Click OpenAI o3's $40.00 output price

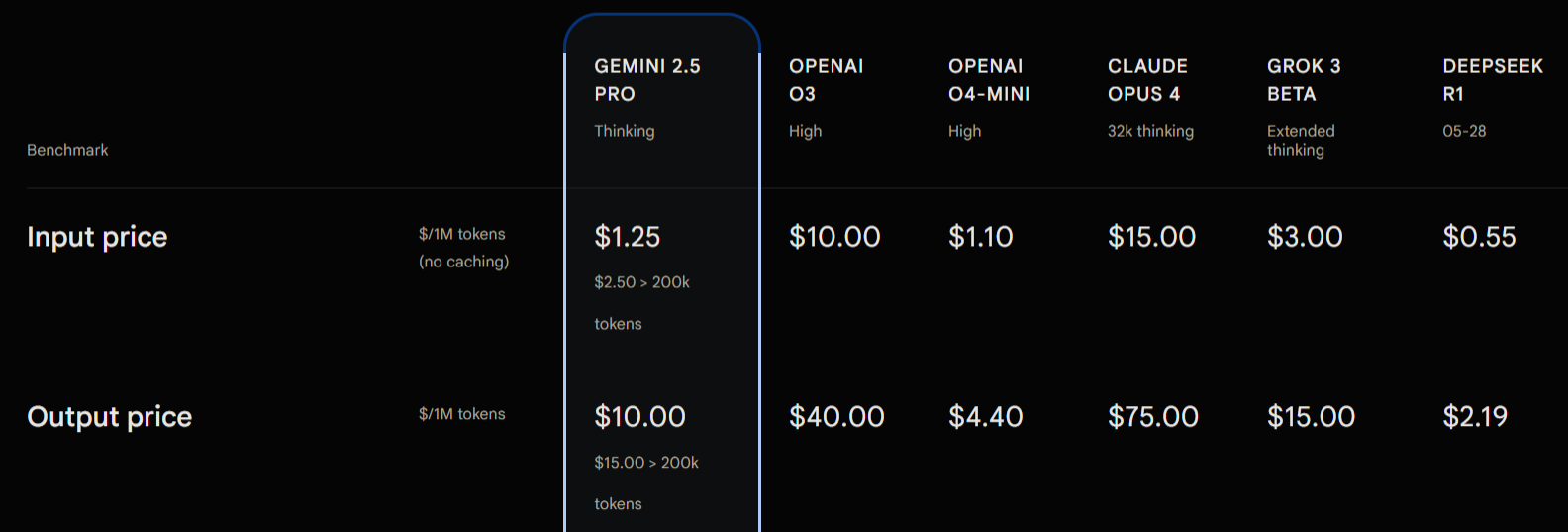click(836, 417)
